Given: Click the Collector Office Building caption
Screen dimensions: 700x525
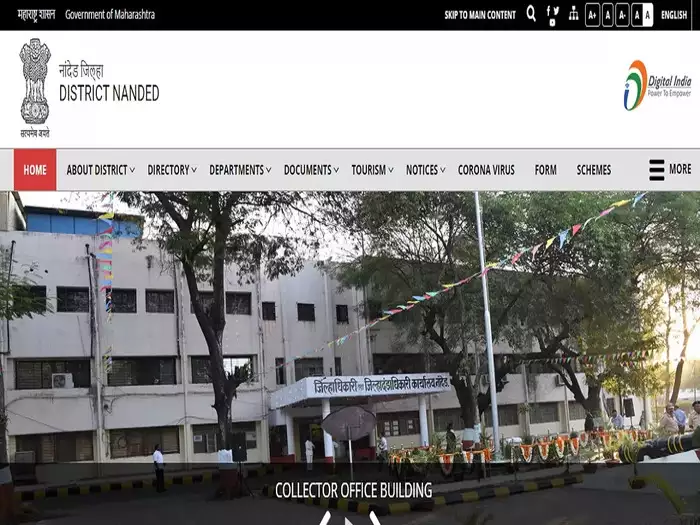Looking at the screenshot, I should tap(354, 490).
